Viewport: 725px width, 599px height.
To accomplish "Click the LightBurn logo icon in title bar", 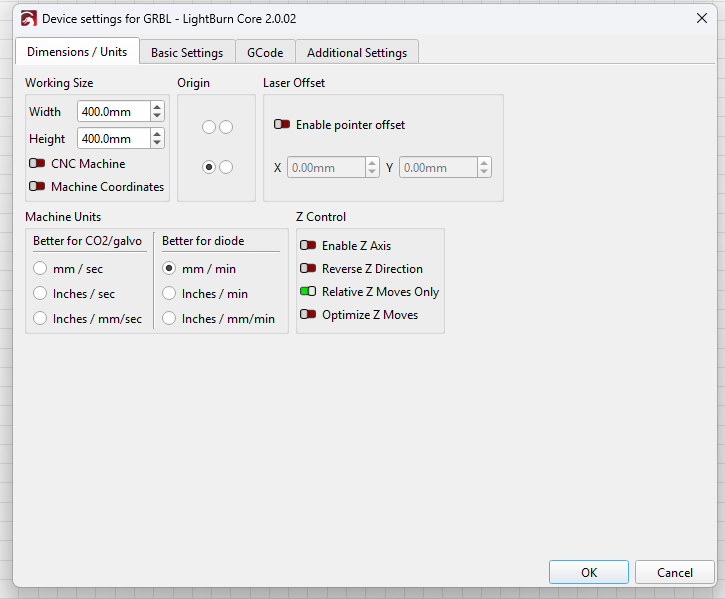I will [x=28, y=18].
